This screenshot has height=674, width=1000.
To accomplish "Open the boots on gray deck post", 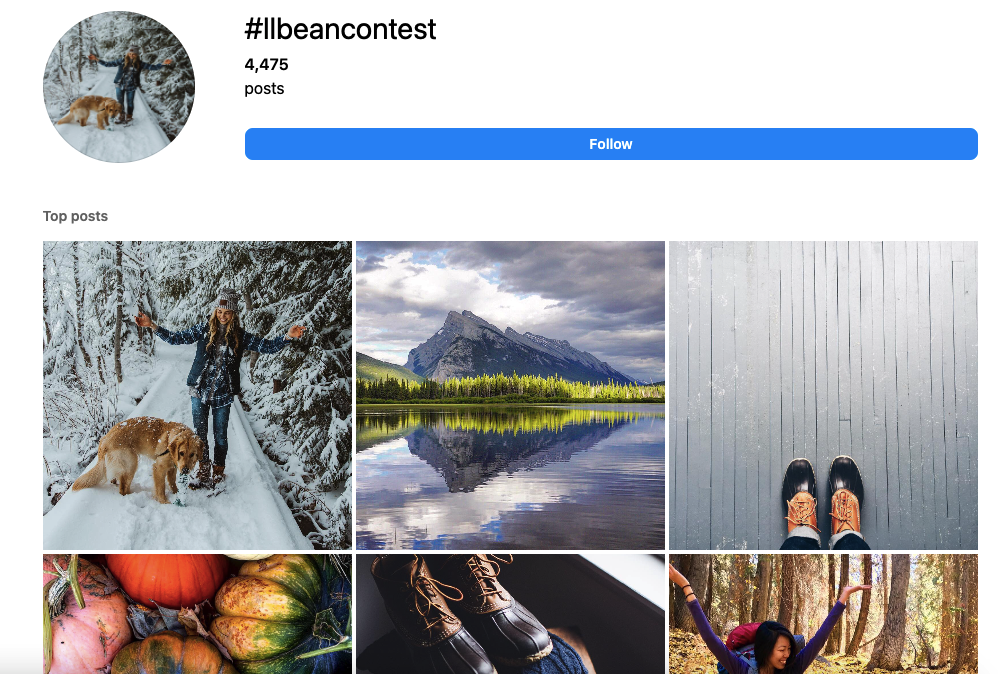I will pyautogui.click(x=823, y=395).
